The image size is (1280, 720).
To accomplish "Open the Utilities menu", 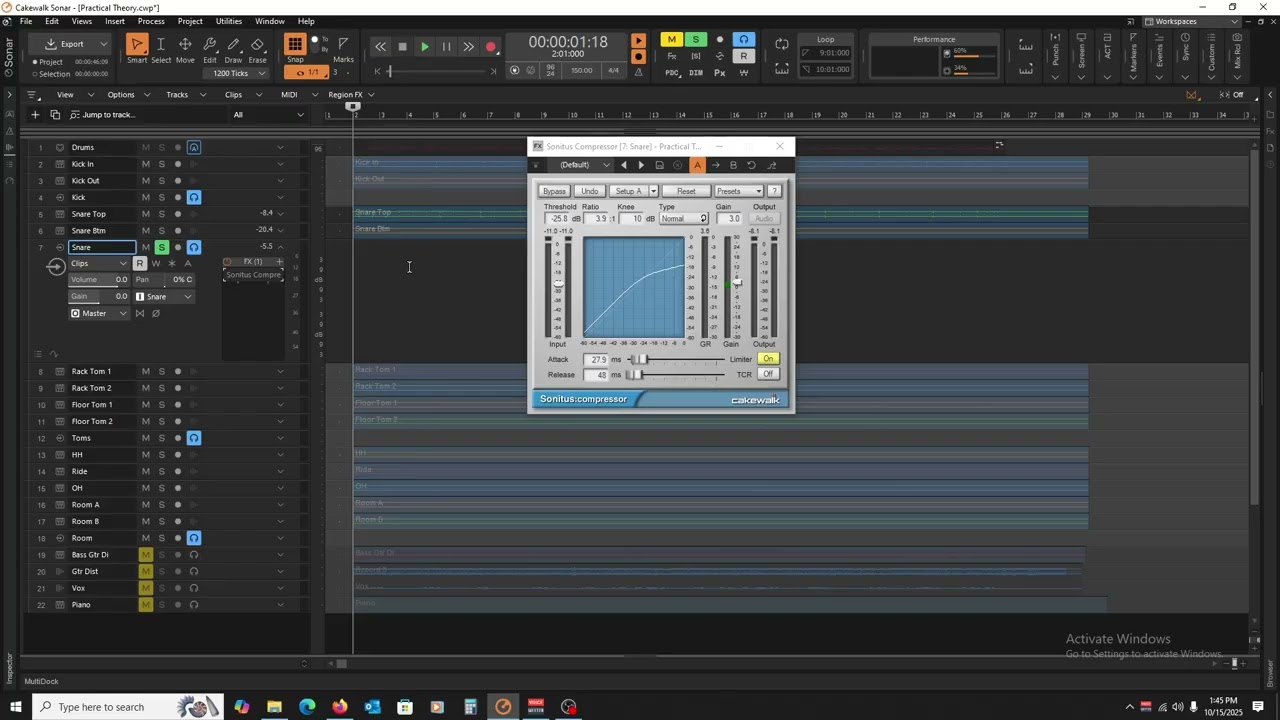I will [x=229, y=21].
